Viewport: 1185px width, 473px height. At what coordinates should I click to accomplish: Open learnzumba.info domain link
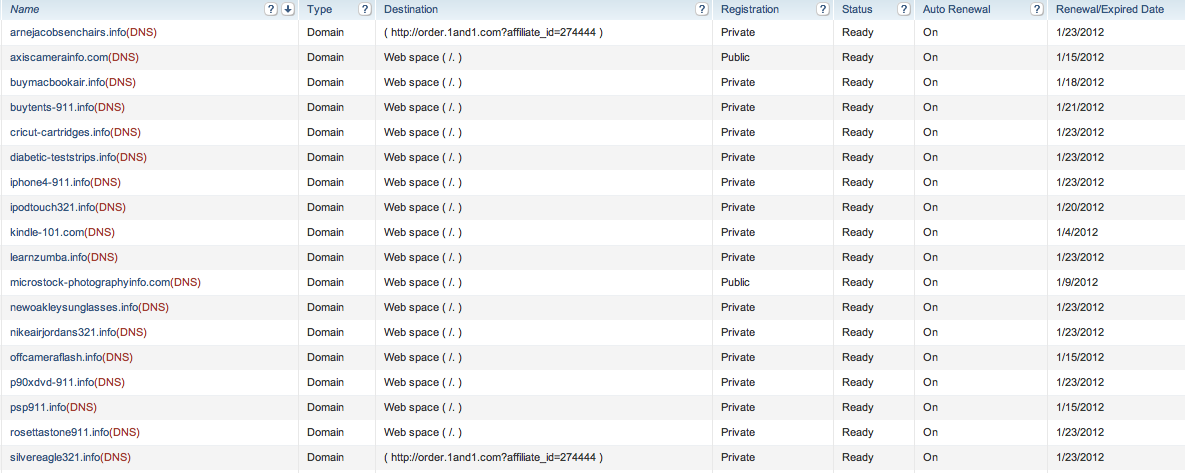point(48,257)
